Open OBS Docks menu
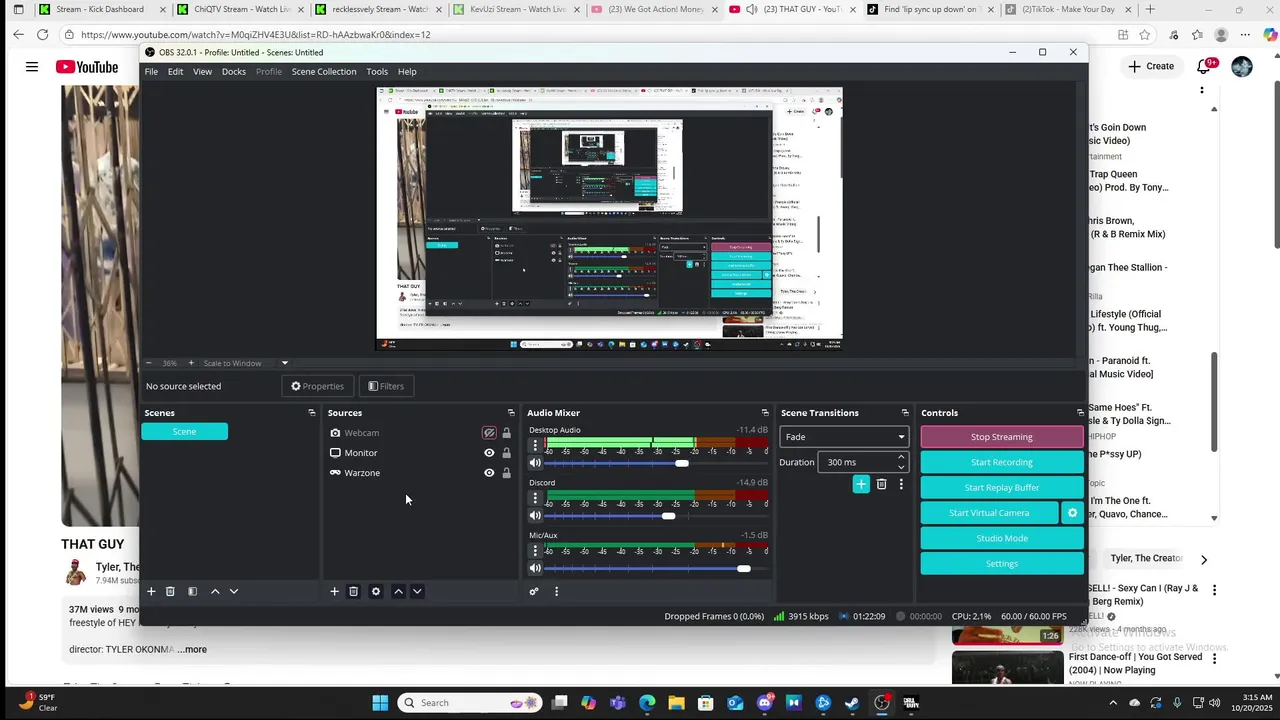The height and width of the screenshot is (720, 1280). click(x=234, y=72)
